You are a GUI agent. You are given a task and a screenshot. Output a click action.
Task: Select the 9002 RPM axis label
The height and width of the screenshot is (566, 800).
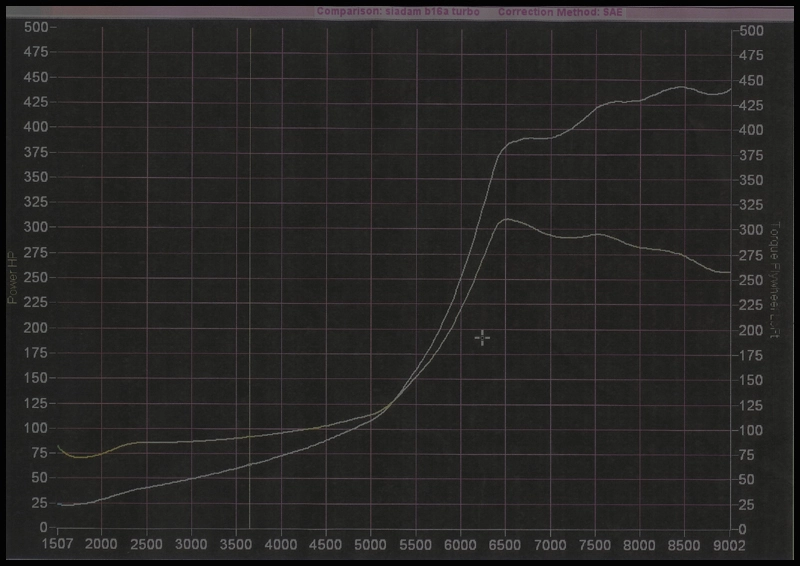730,546
